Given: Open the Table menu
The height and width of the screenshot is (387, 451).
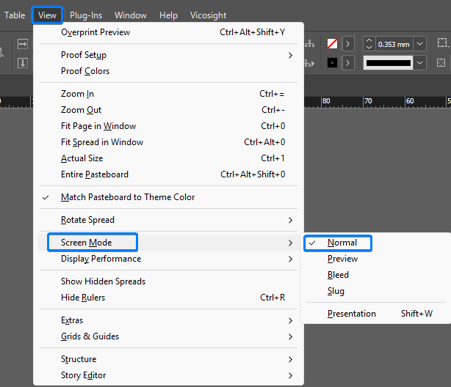Looking at the screenshot, I should [x=15, y=15].
